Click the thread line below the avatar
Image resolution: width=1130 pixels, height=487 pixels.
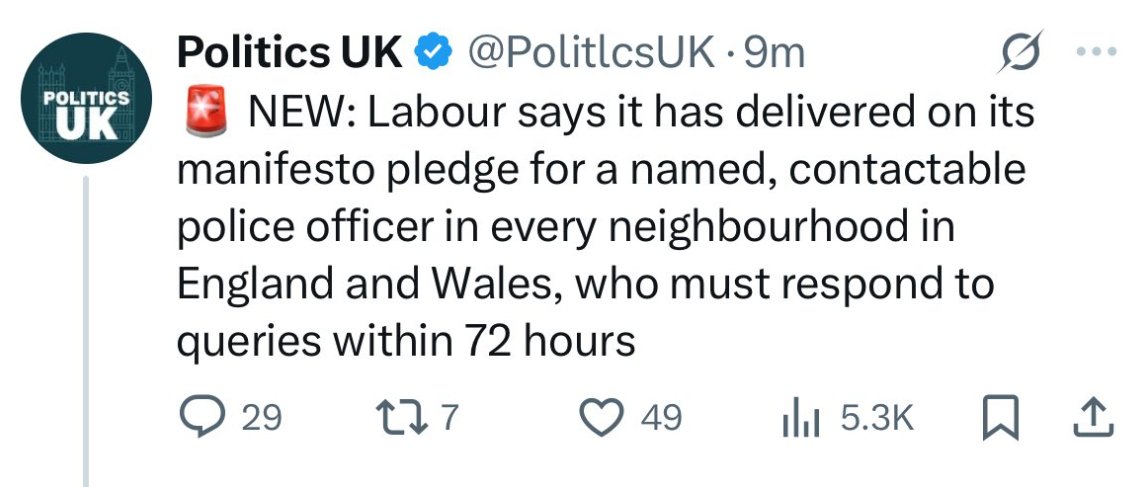86,330
